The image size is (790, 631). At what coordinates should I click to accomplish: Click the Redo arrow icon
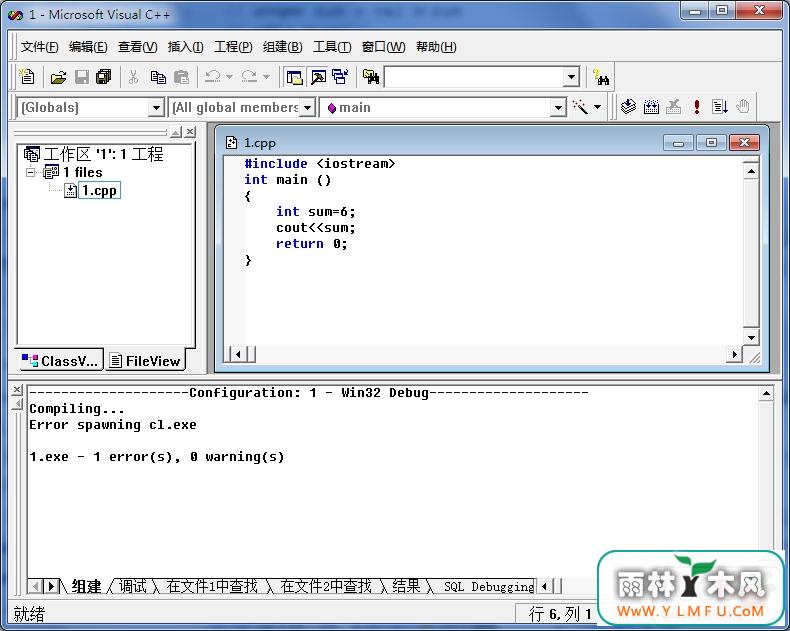coord(249,77)
